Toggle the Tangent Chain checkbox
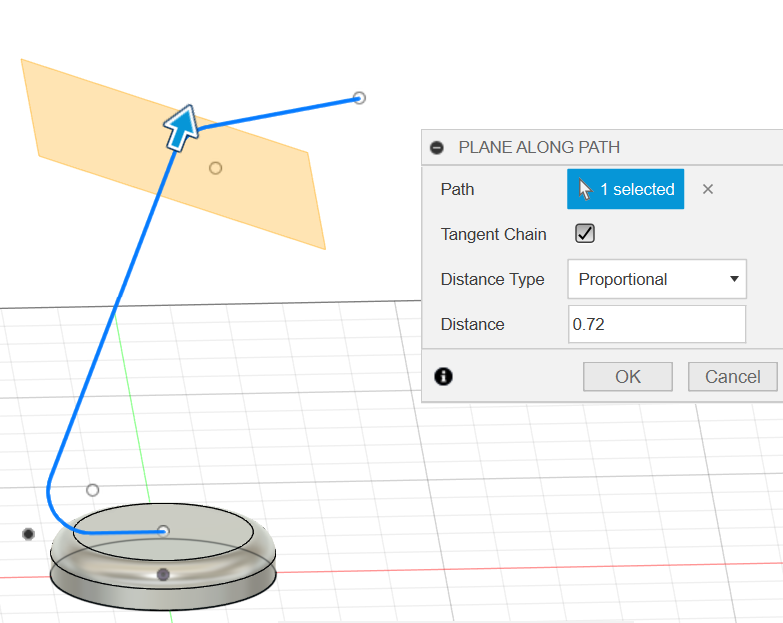This screenshot has height=623, width=783. [585, 234]
